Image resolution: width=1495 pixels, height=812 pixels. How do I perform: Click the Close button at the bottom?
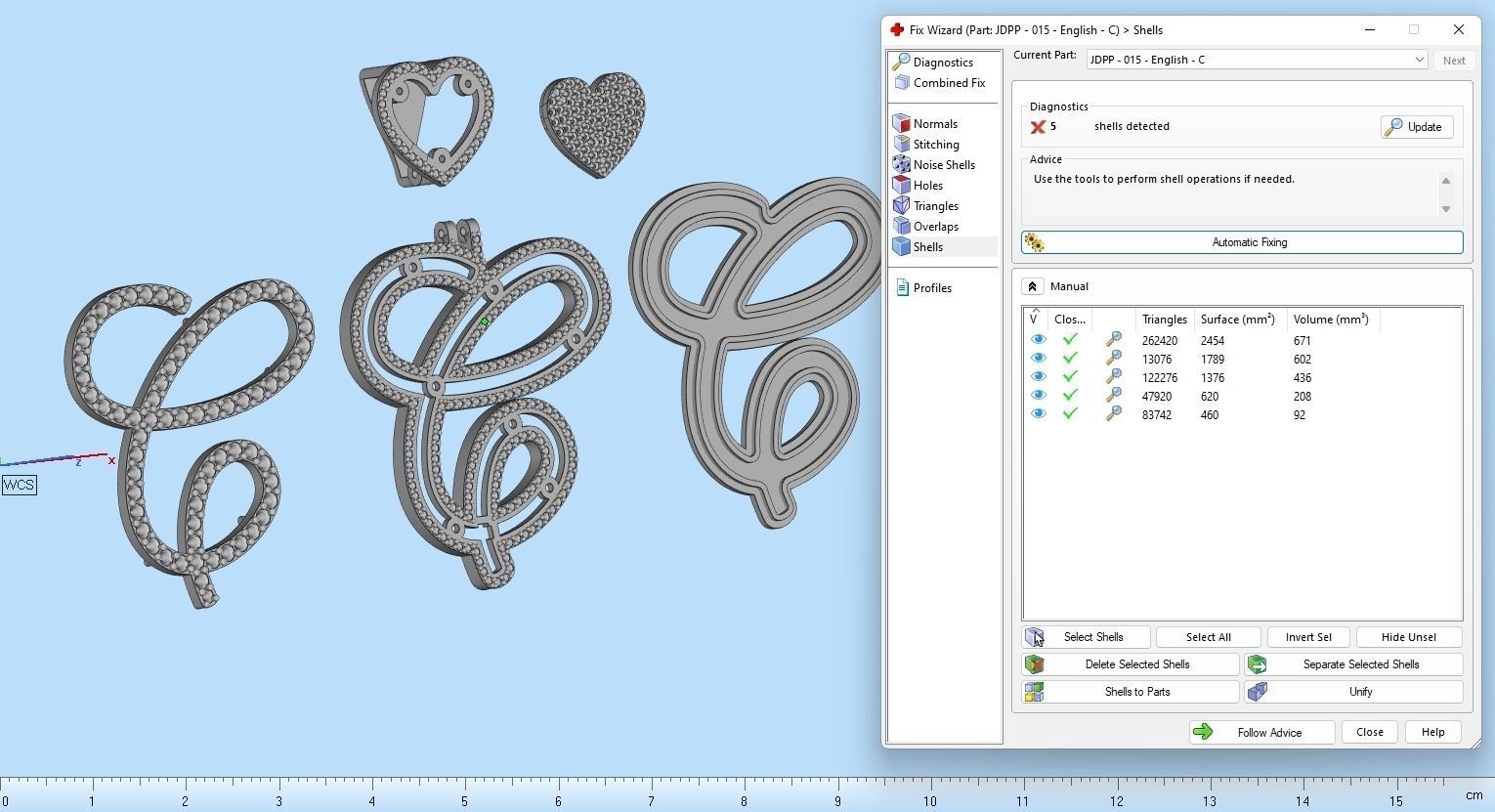click(1369, 732)
